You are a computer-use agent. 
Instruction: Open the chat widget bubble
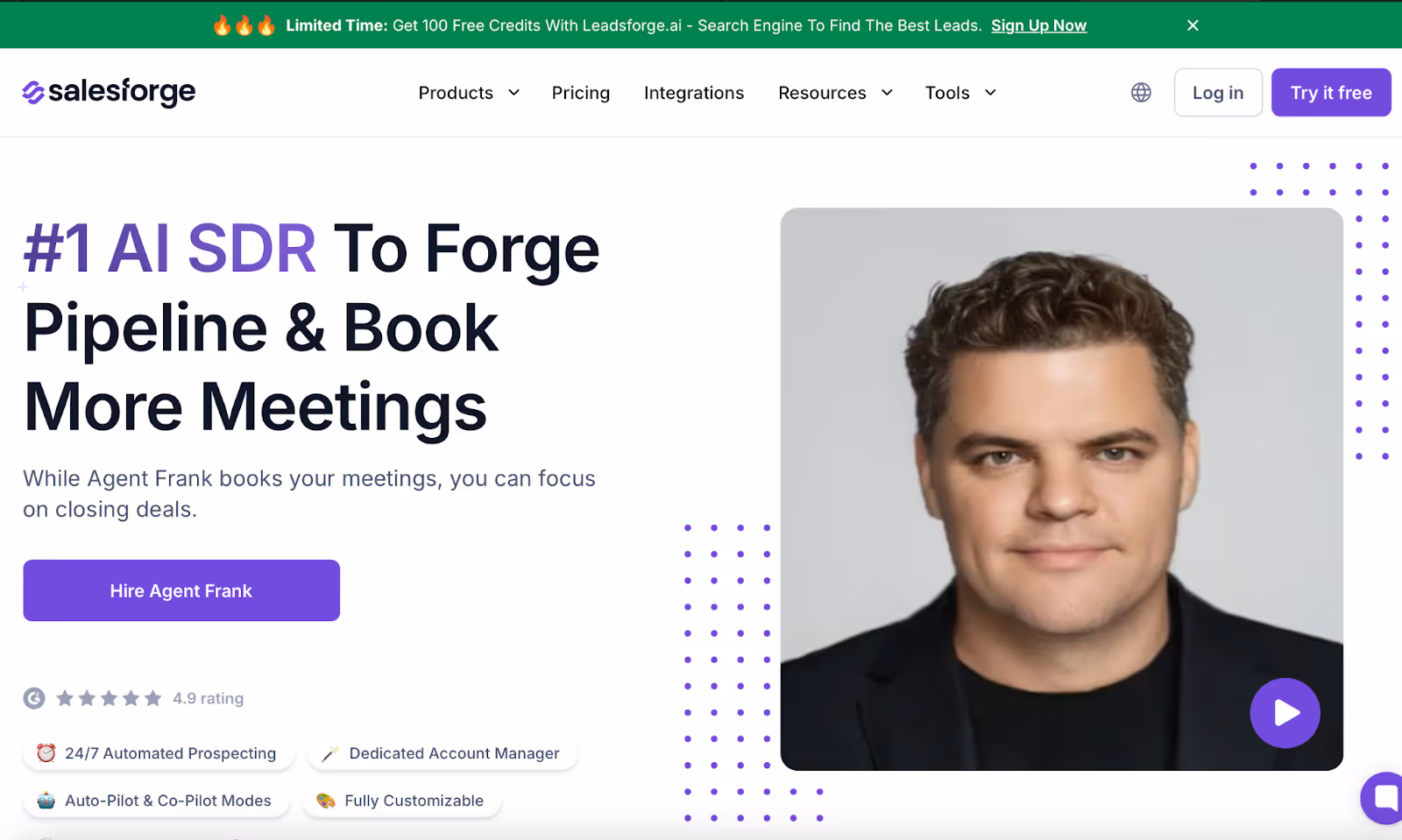coord(1383,798)
